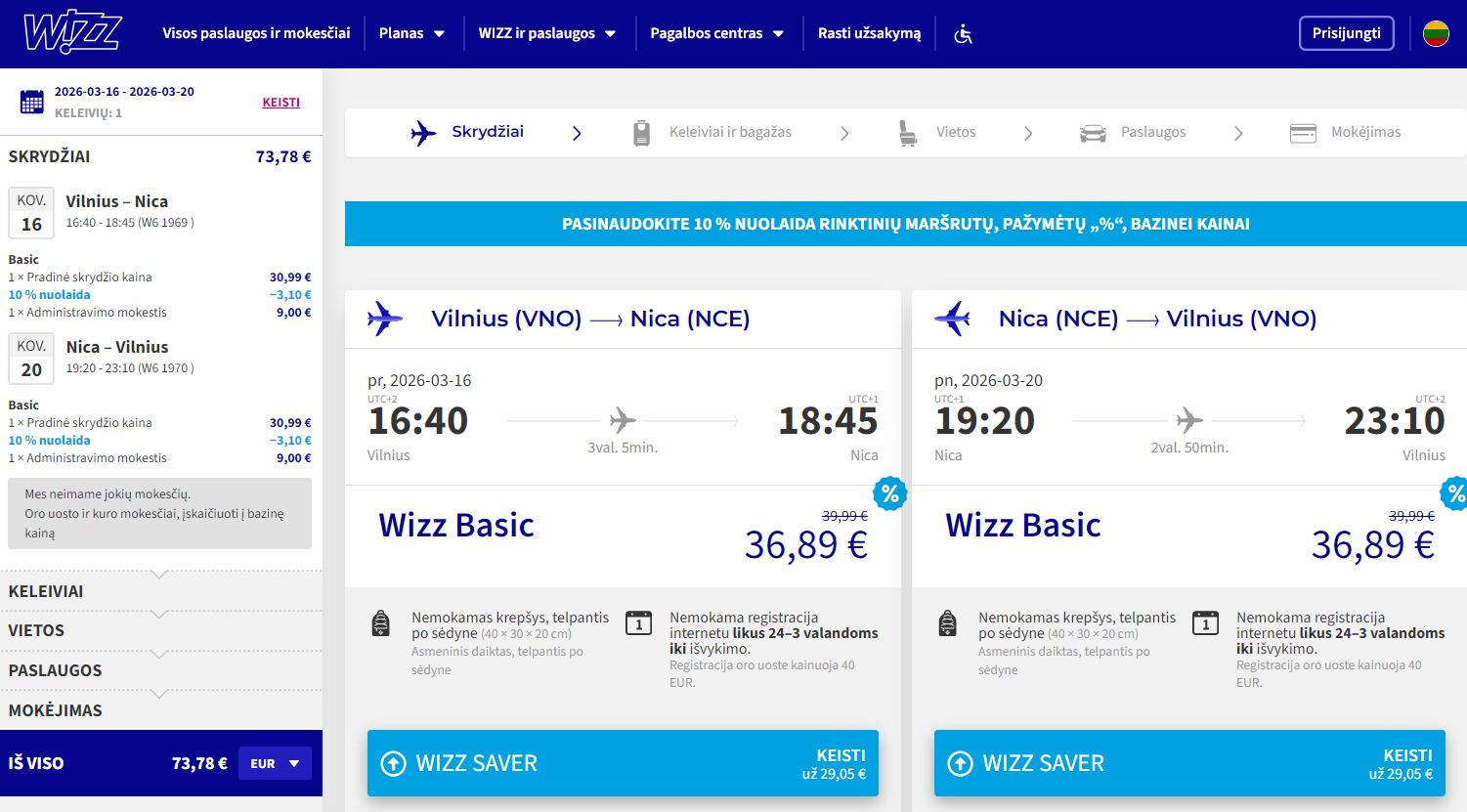Click discount percent badge on Vilnius–Nica fare
This screenshot has height=812, width=1467.
(x=889, y=493)
